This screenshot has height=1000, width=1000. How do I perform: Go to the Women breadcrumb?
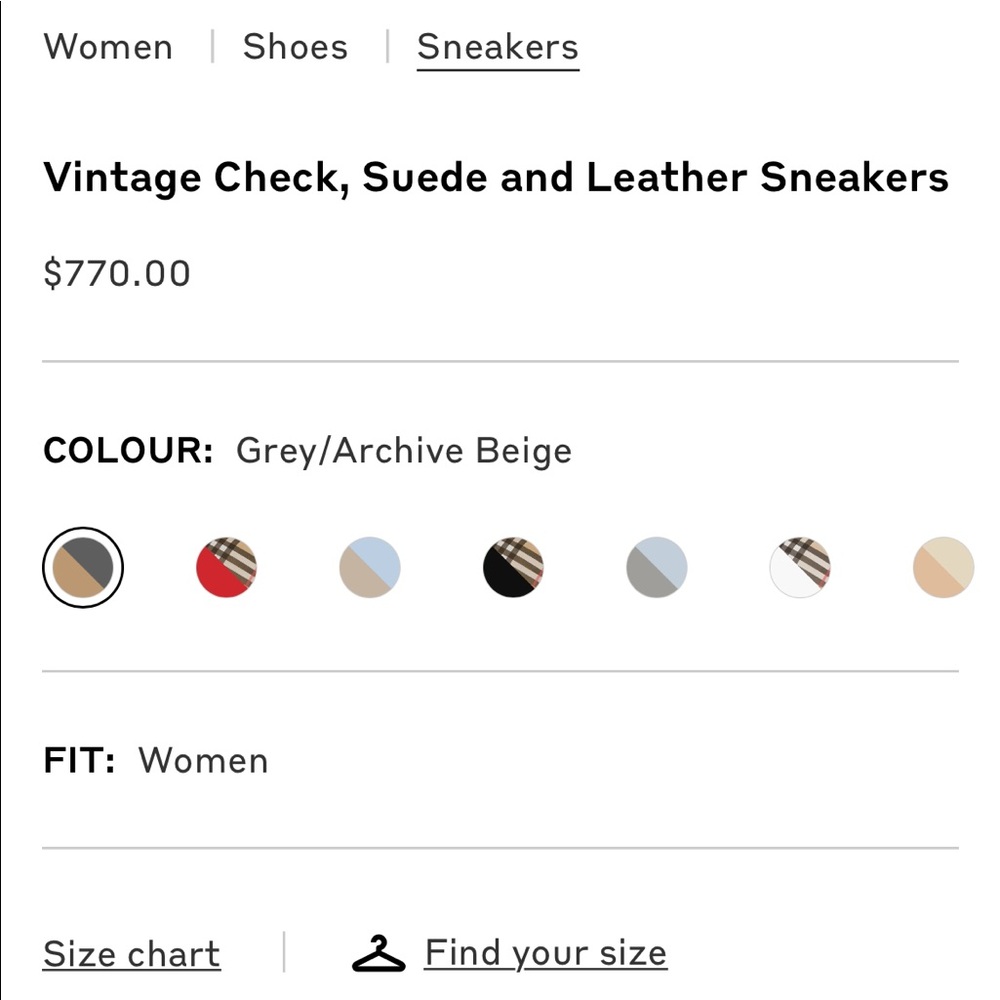[x=108, y=47]
